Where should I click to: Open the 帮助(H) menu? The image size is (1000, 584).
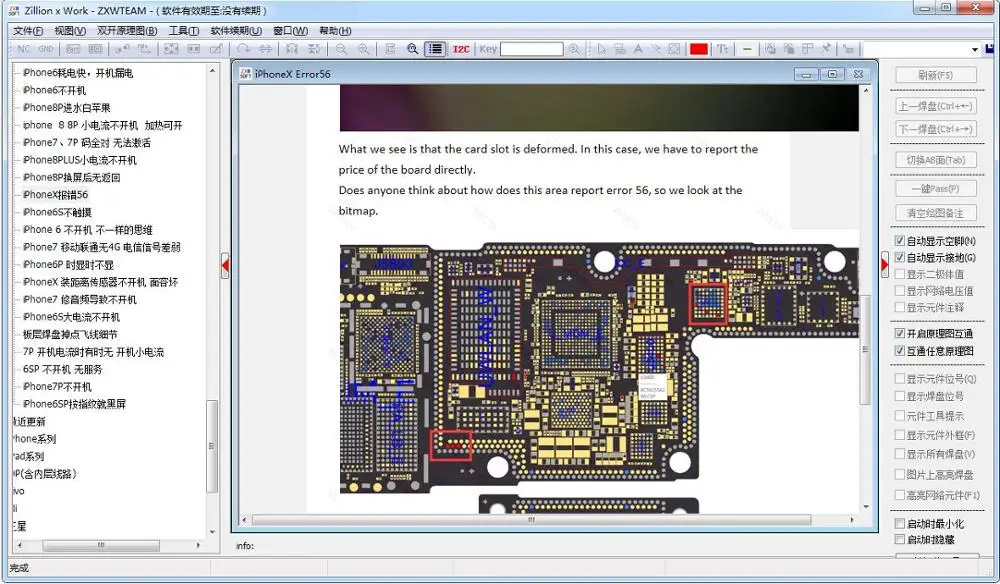point(335,31)
